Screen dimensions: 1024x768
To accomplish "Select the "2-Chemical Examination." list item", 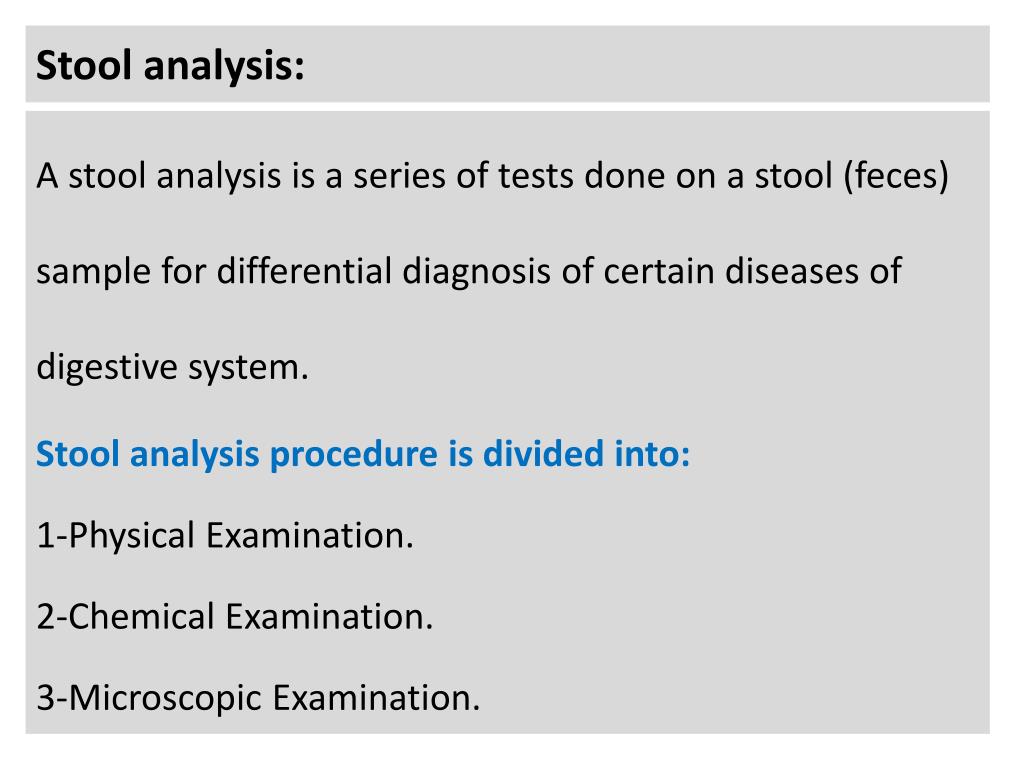I will click(x=235, y=616).
